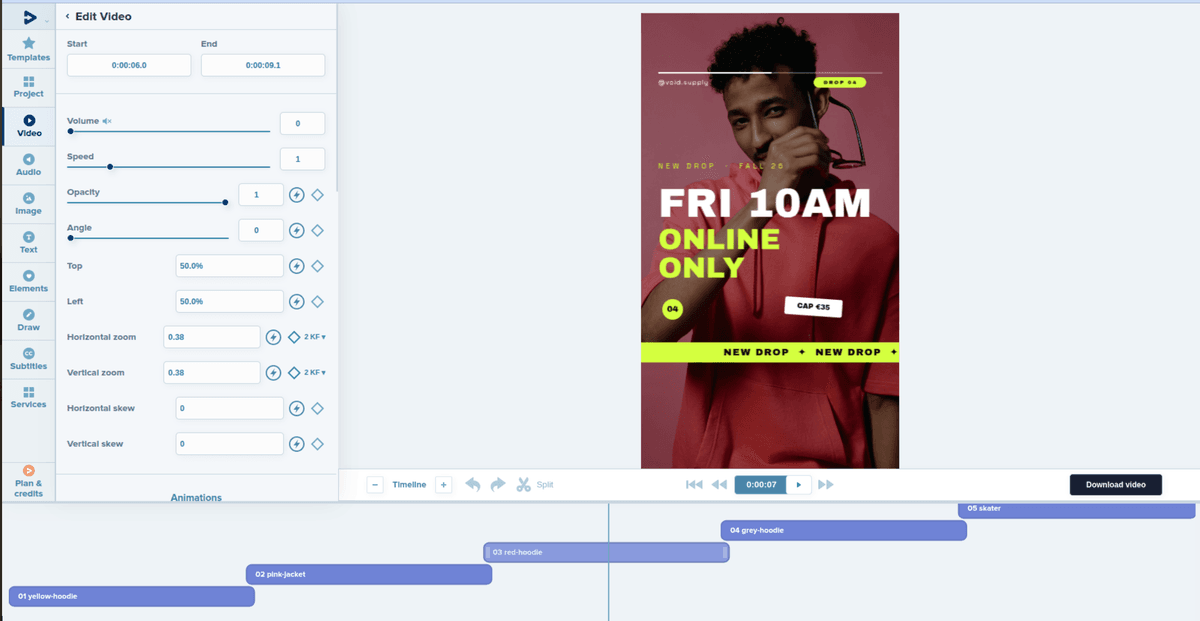Select the Video sidebar section

(x=29, y=126)
